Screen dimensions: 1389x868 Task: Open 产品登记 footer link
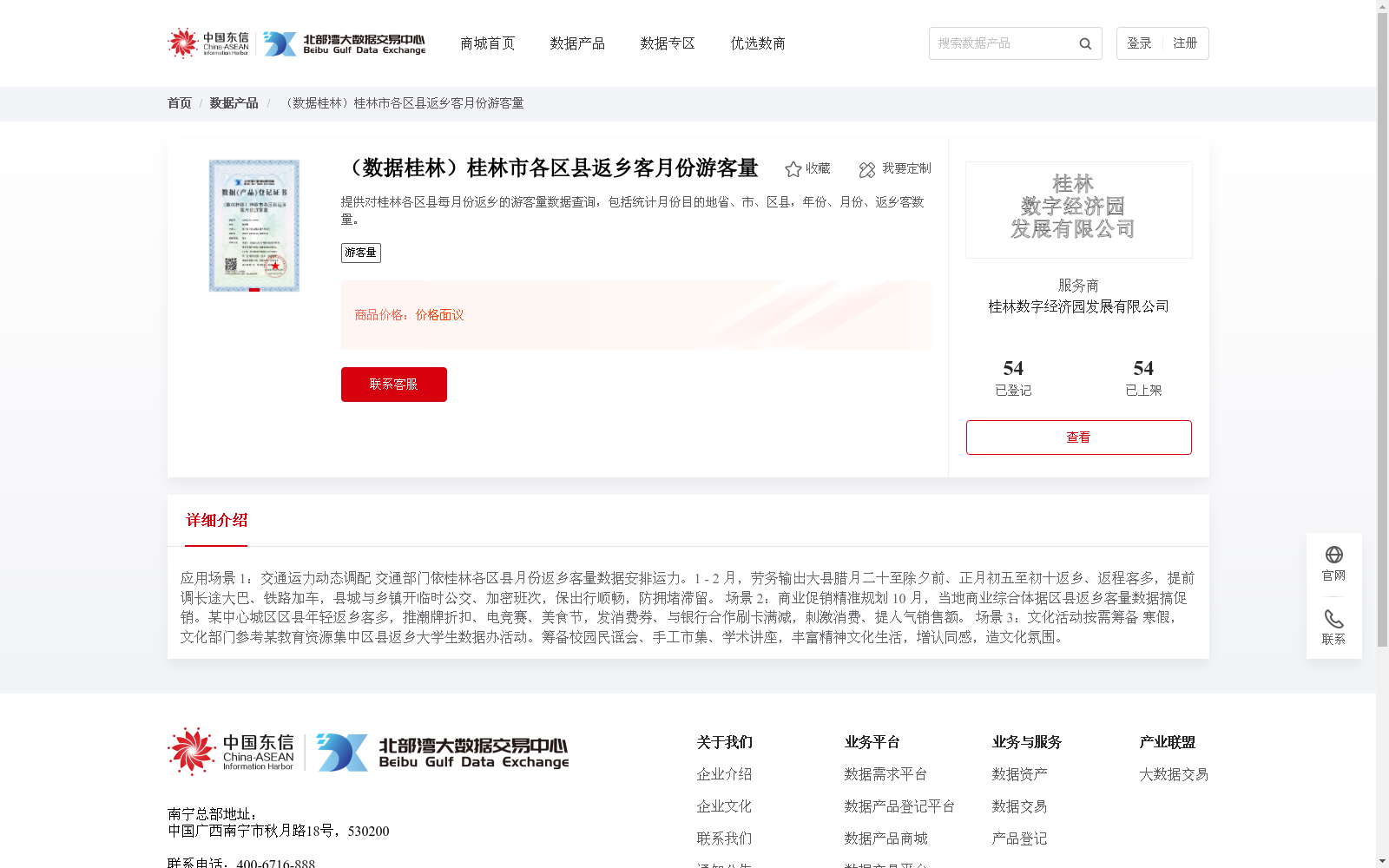(1019, 838)
